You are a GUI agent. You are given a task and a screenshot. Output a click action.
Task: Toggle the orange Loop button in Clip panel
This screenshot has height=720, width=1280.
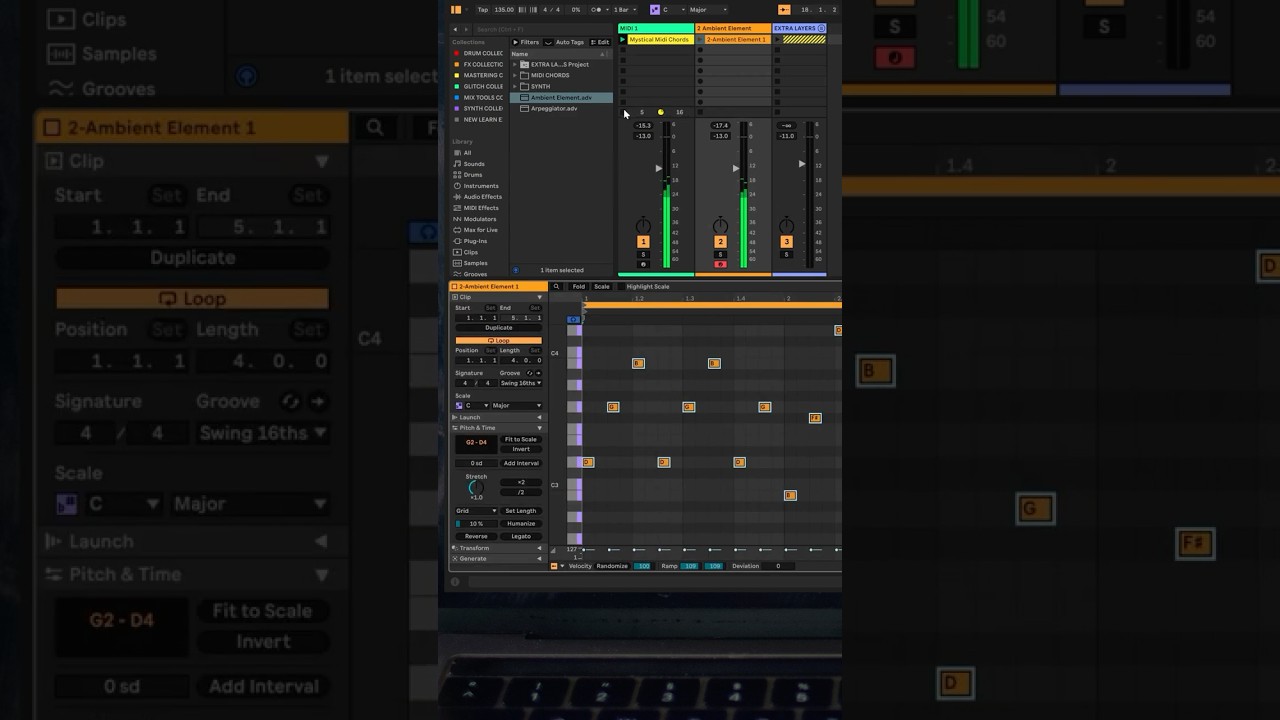[x=499, y=340]
